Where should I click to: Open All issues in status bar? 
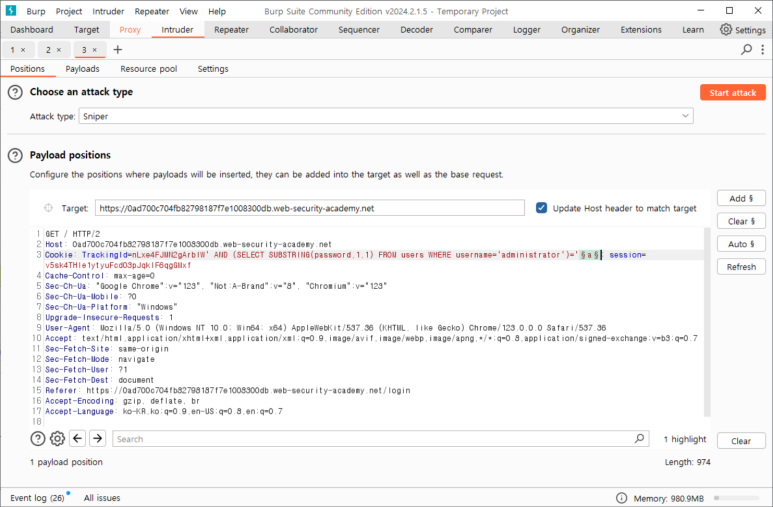point(102,498)
